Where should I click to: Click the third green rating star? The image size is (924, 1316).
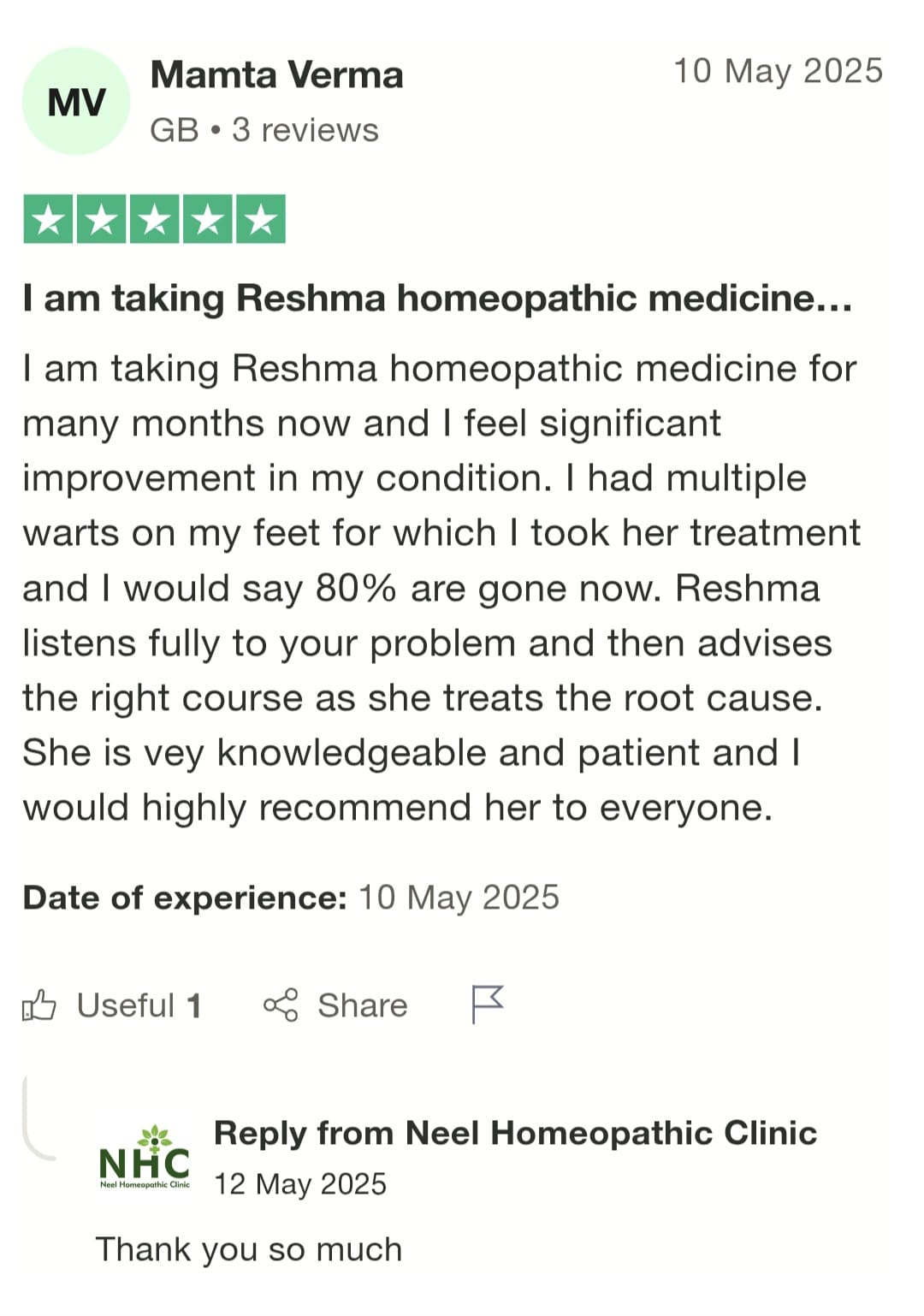(155, 220)
